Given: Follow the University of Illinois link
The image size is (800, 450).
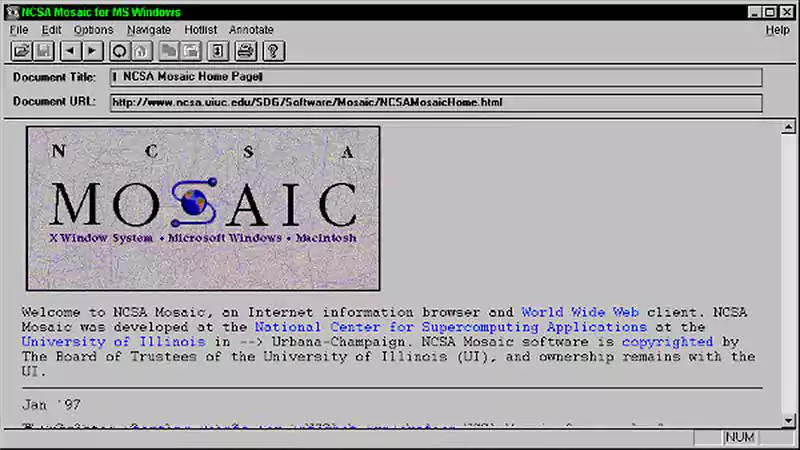Looking at the screenshot, I should click(x=113, y=341).
